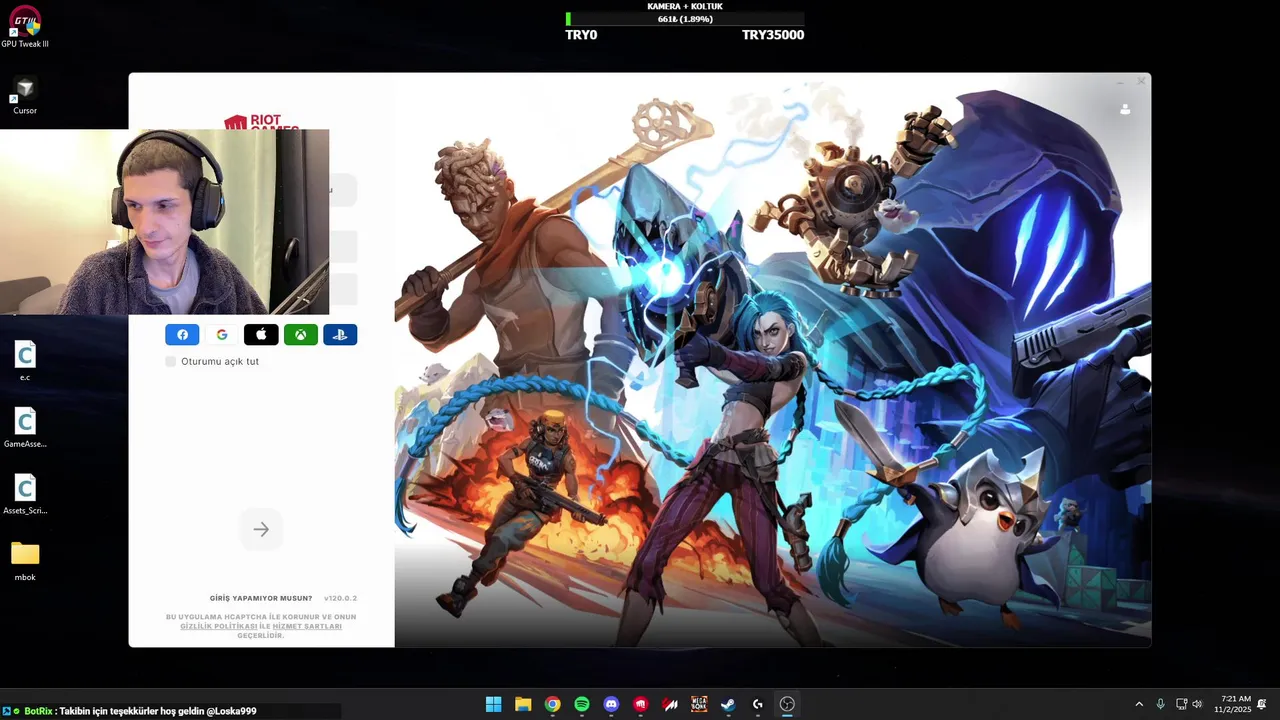Open the clock showing 7:21 AM
The width and height of the screenshot is (1280, 720).
1233,704
